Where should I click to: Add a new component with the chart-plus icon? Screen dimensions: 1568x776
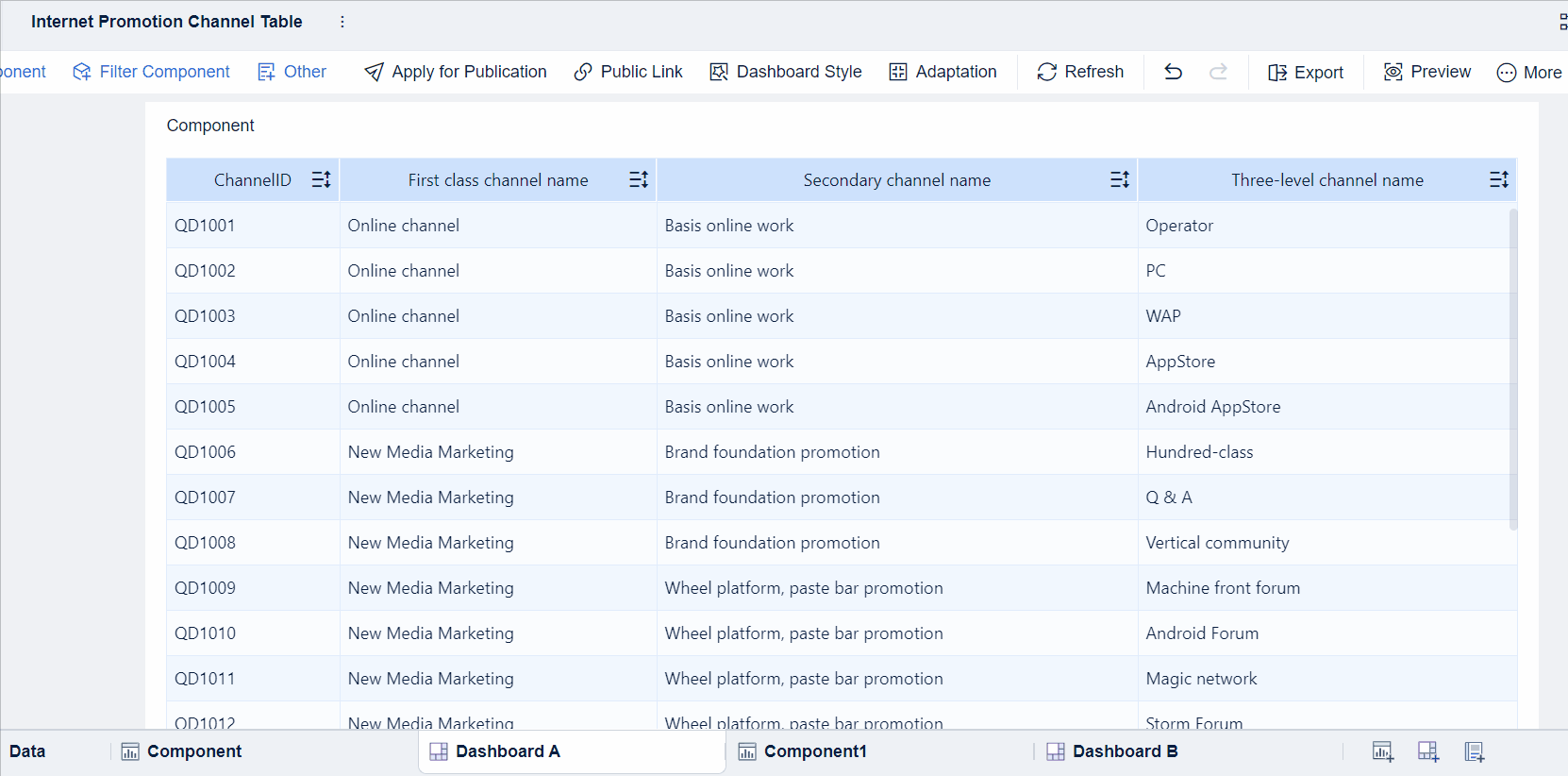pyautogui.click(x=1382, y=751)
